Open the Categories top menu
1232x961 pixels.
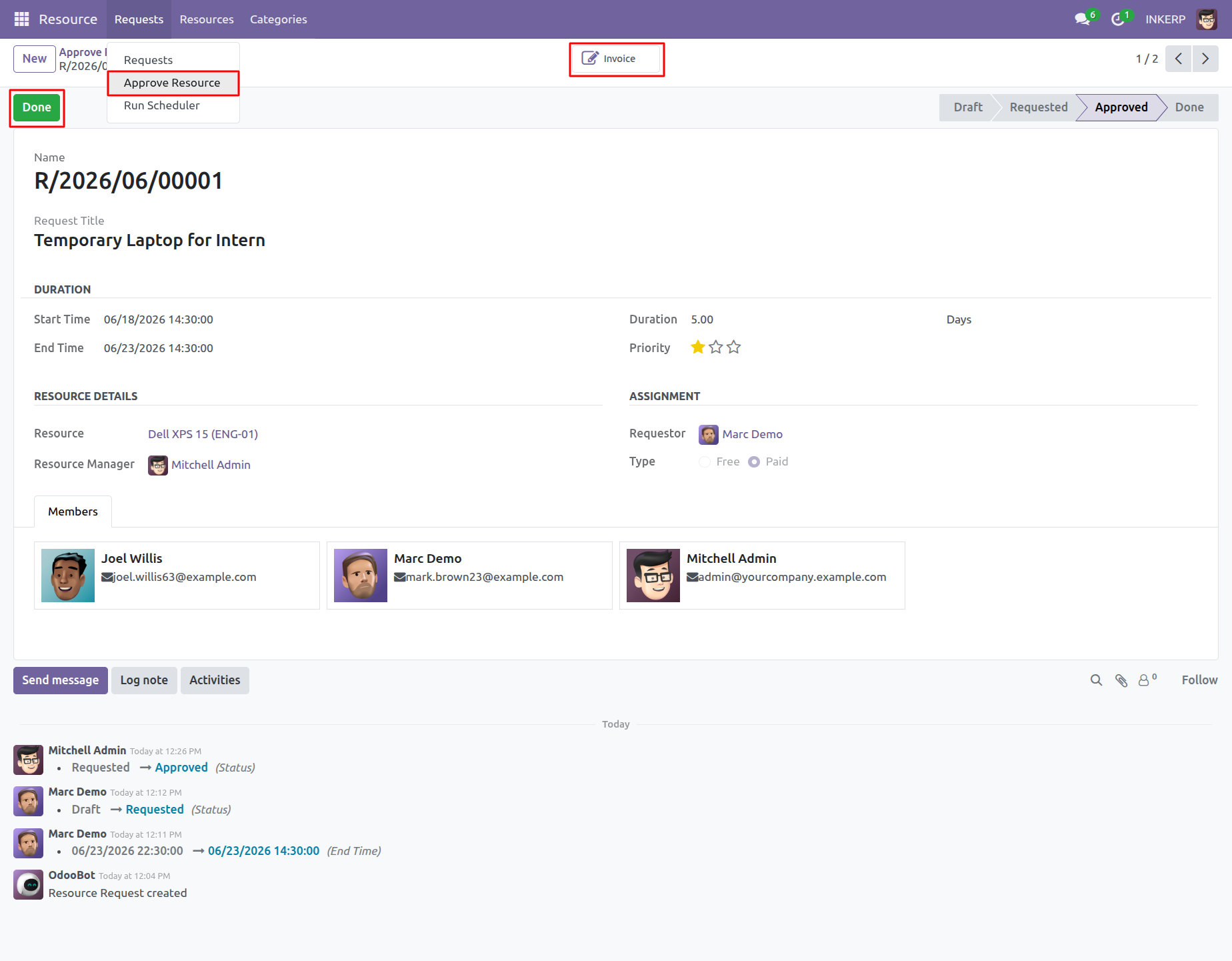279,19
